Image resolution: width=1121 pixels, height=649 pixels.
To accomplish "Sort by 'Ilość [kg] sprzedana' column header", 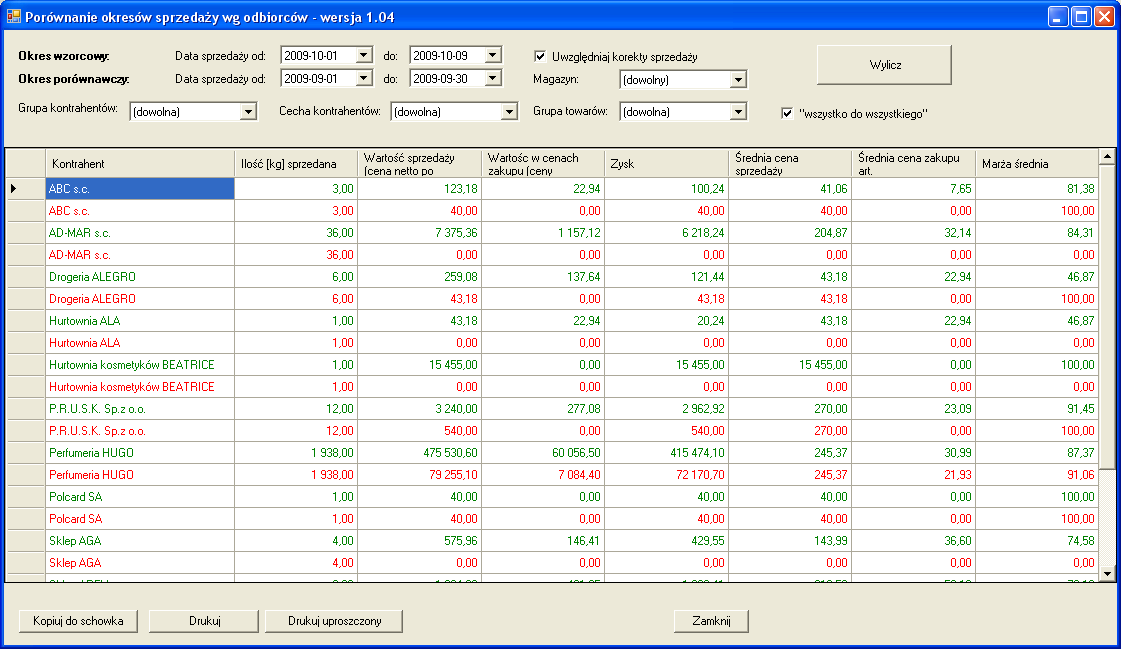I will coord(296,164).
